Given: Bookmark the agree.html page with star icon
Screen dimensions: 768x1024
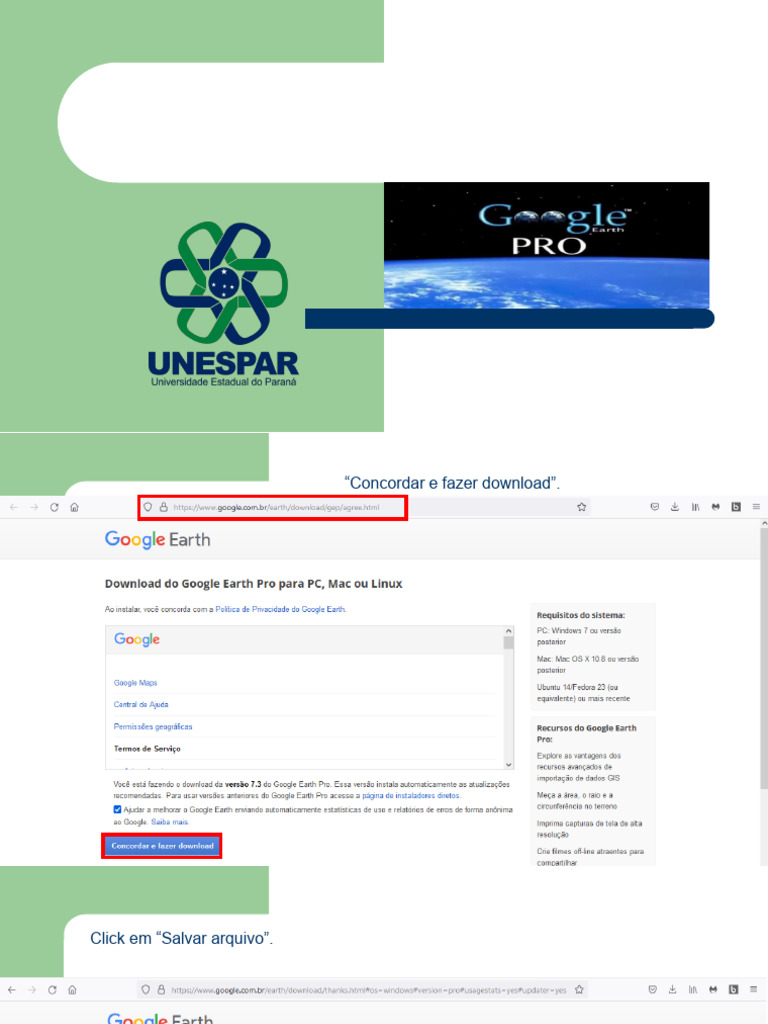Looking at the screenshot, I should tap(581, 507).
